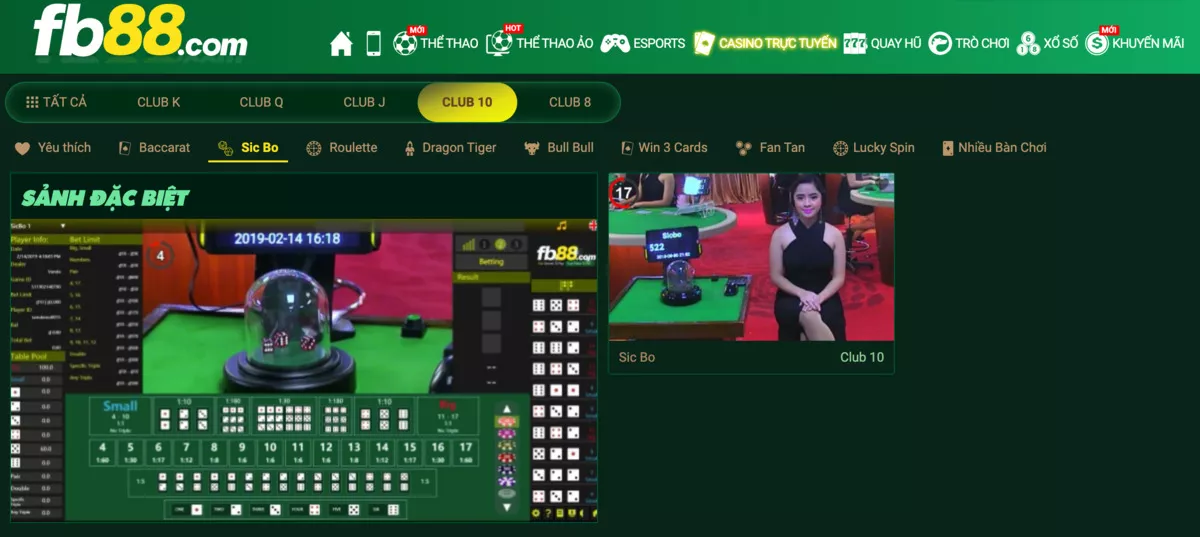
Task: Open the mobile phone version icon
Action: click(x=373, y=43)
